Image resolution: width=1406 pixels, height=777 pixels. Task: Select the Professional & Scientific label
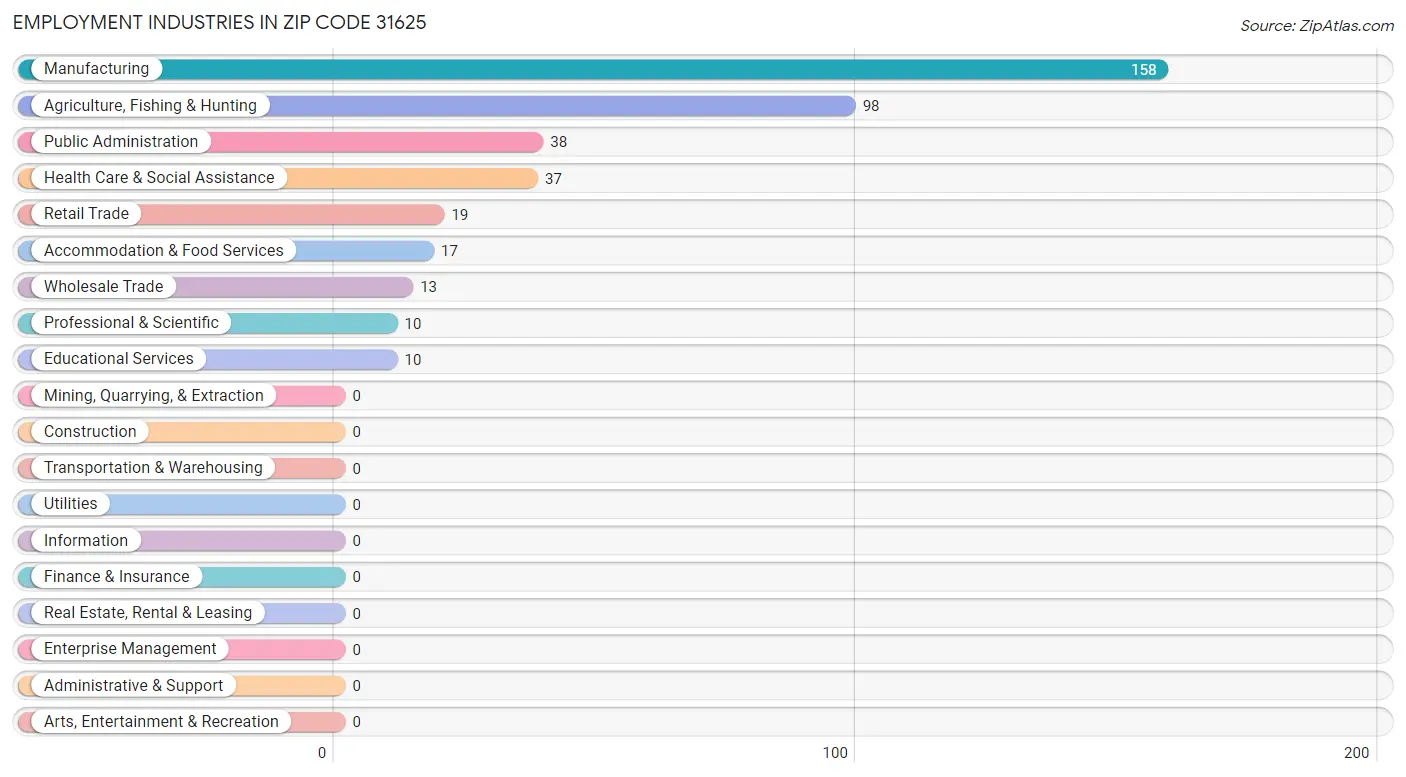point(131,322)
